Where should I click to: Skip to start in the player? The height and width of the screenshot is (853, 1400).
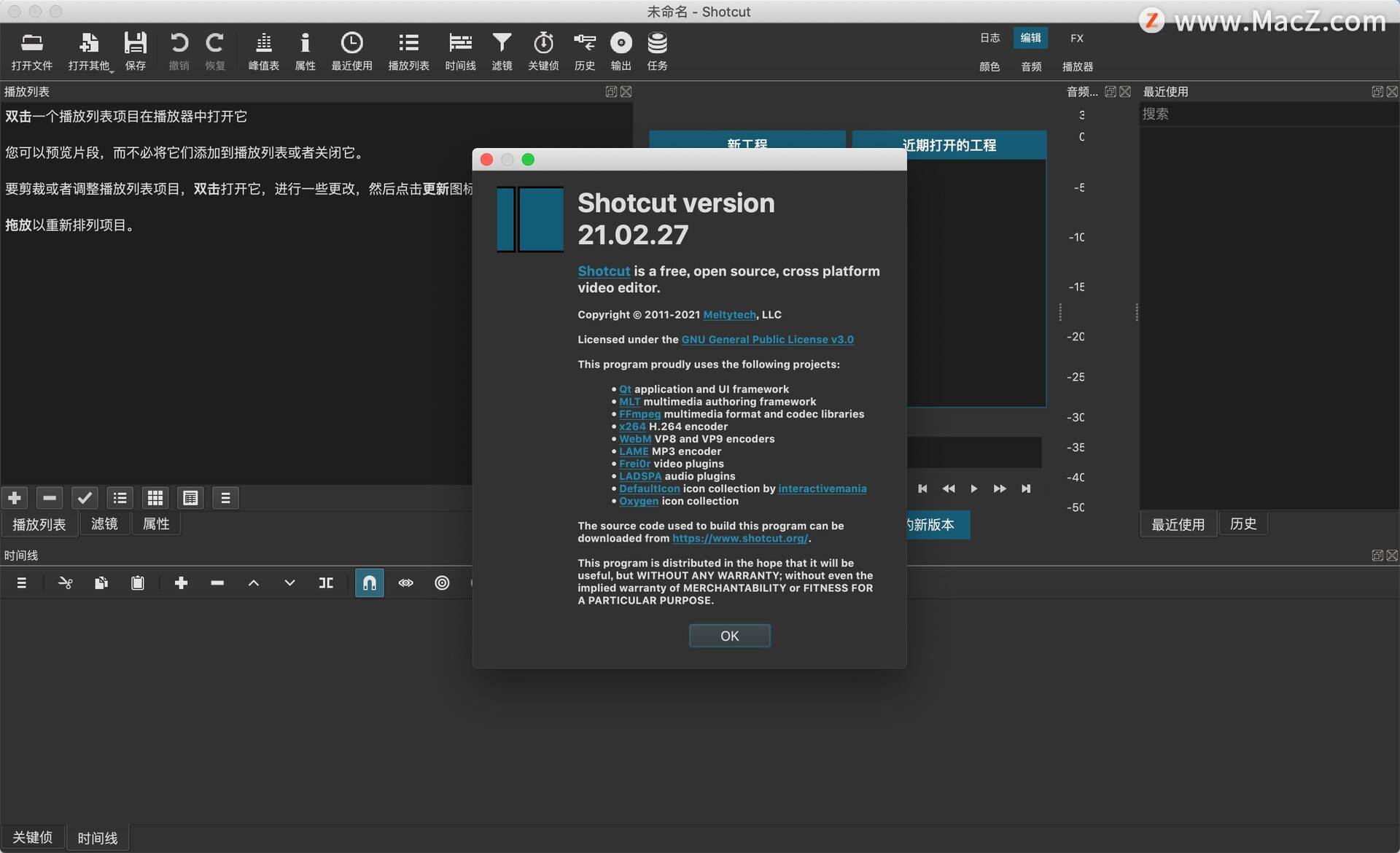pyautogui.click(x=922, y=488)
